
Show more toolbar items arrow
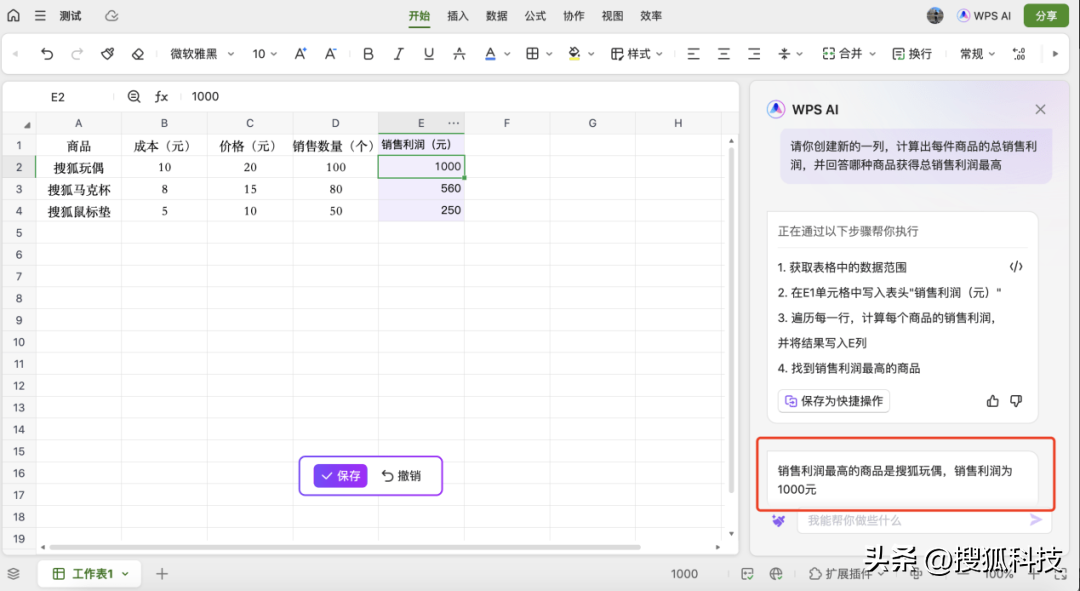(x=1055, y=54)
